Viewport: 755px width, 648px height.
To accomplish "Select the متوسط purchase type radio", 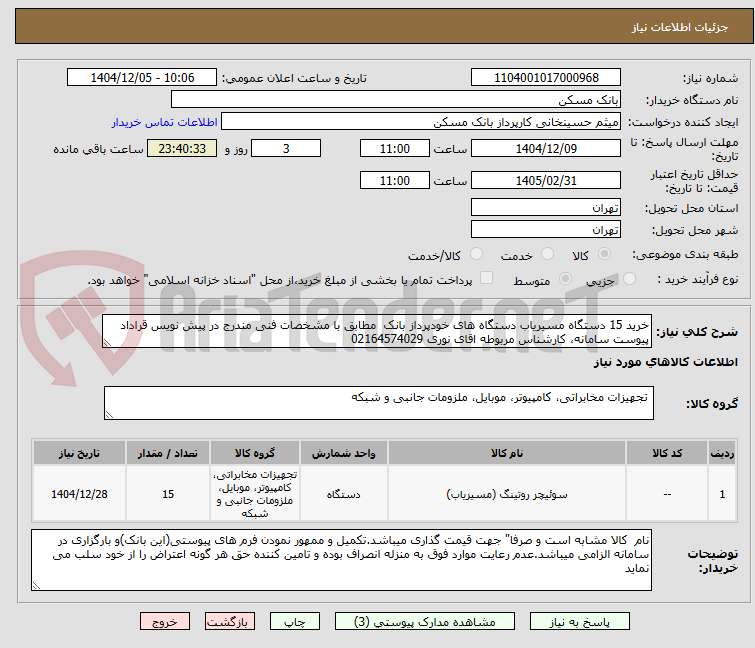I will pos(565,279).
